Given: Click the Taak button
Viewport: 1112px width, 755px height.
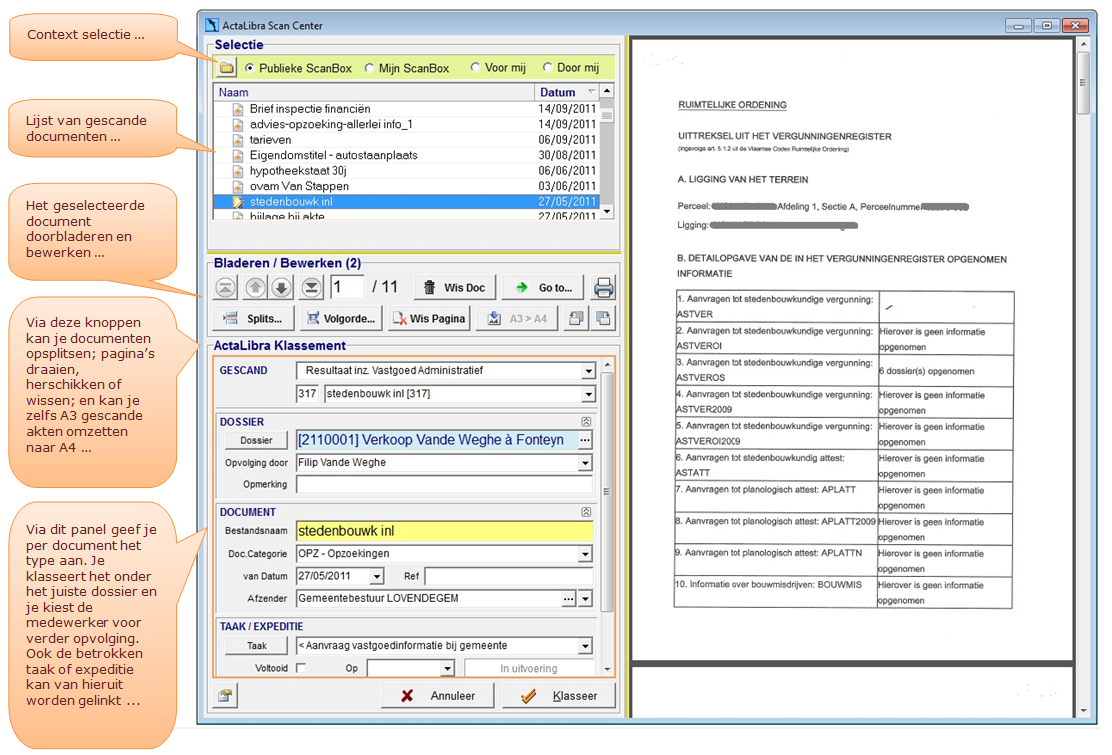Looking at the screenshot, I should coord(256,646).
